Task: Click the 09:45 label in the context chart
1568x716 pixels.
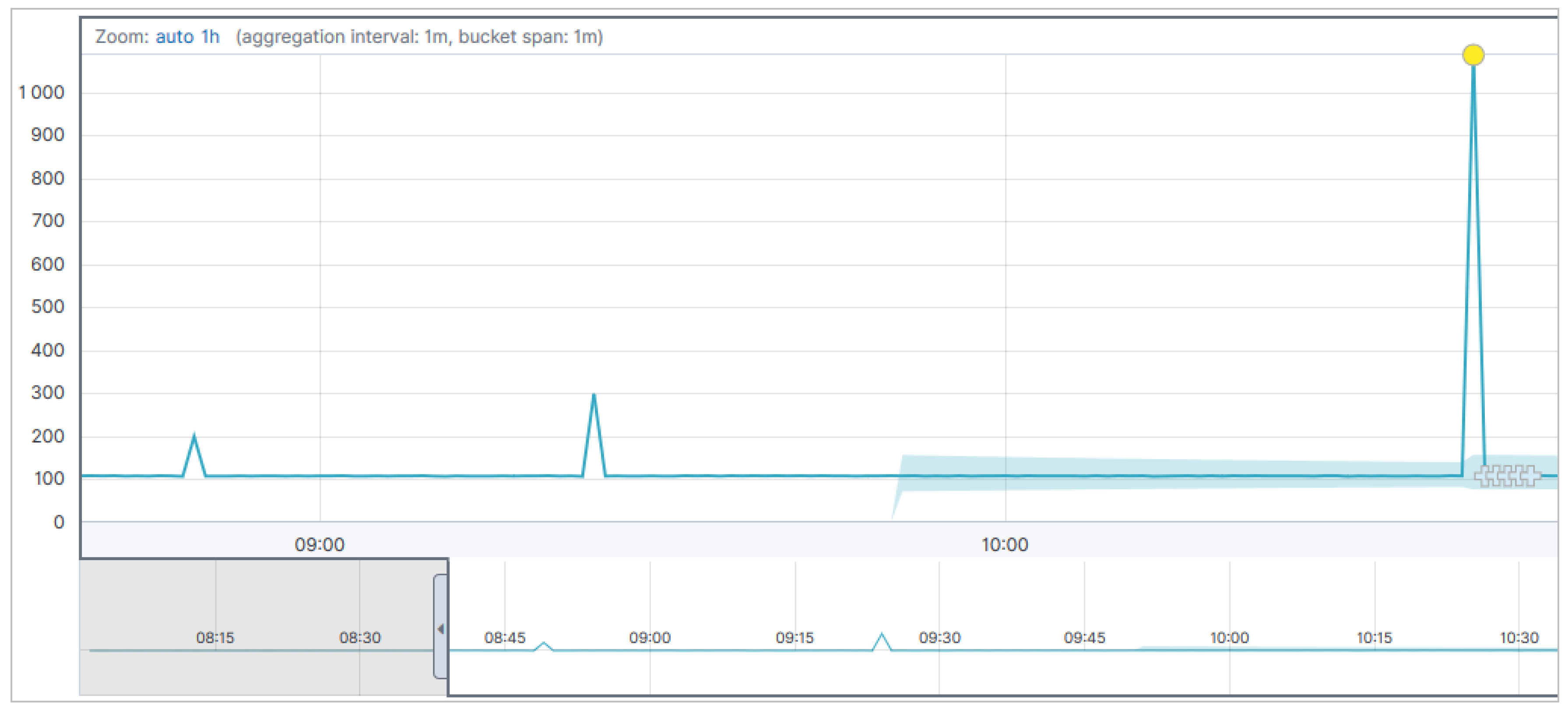Action: [1084, 638]
